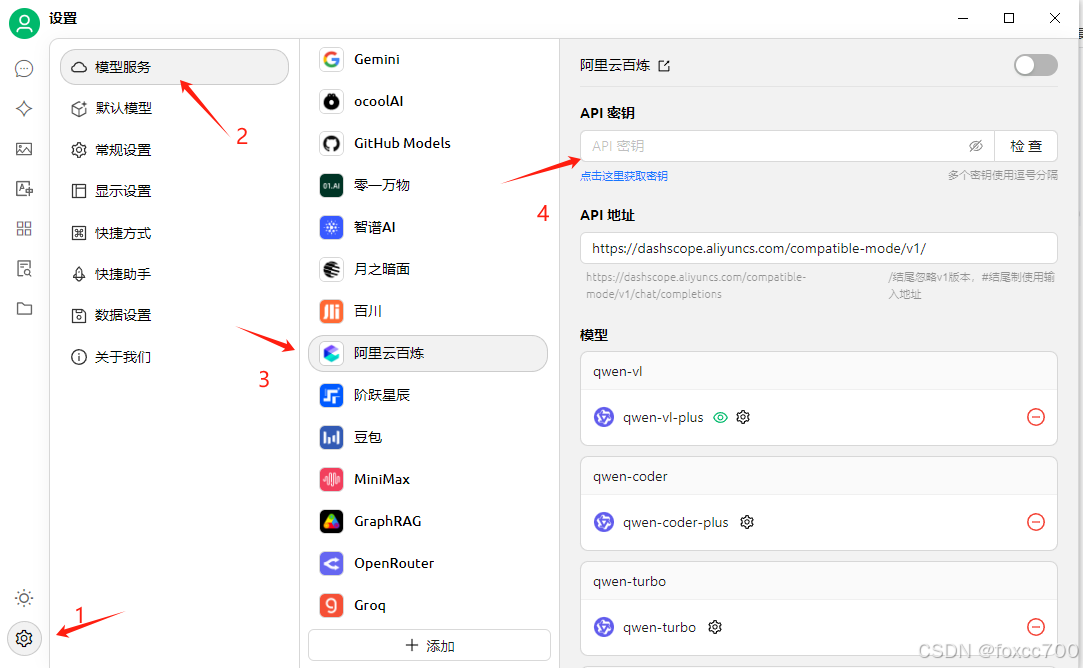Open the image painting sidebar icon
The width and height of the screenshot is (1083, 668).
coord(24,149)
